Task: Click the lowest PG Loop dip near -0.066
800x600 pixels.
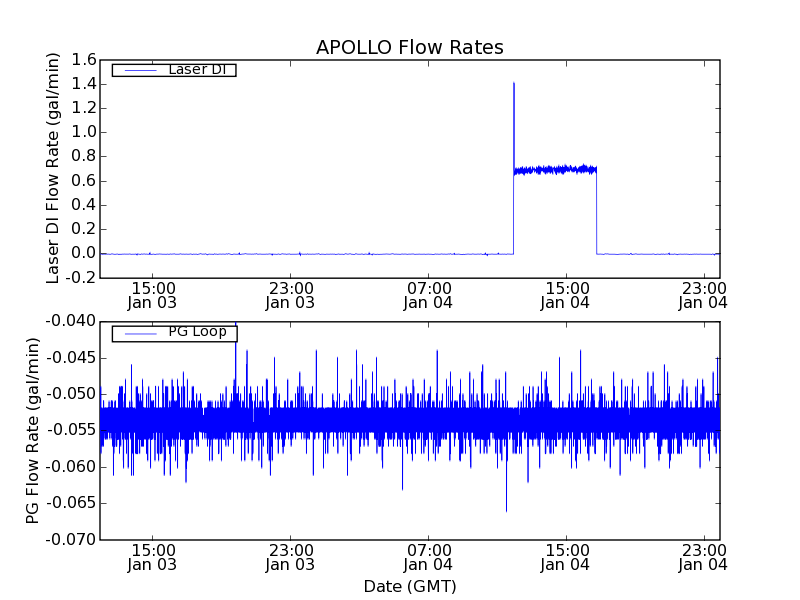Action: (506, 510)
